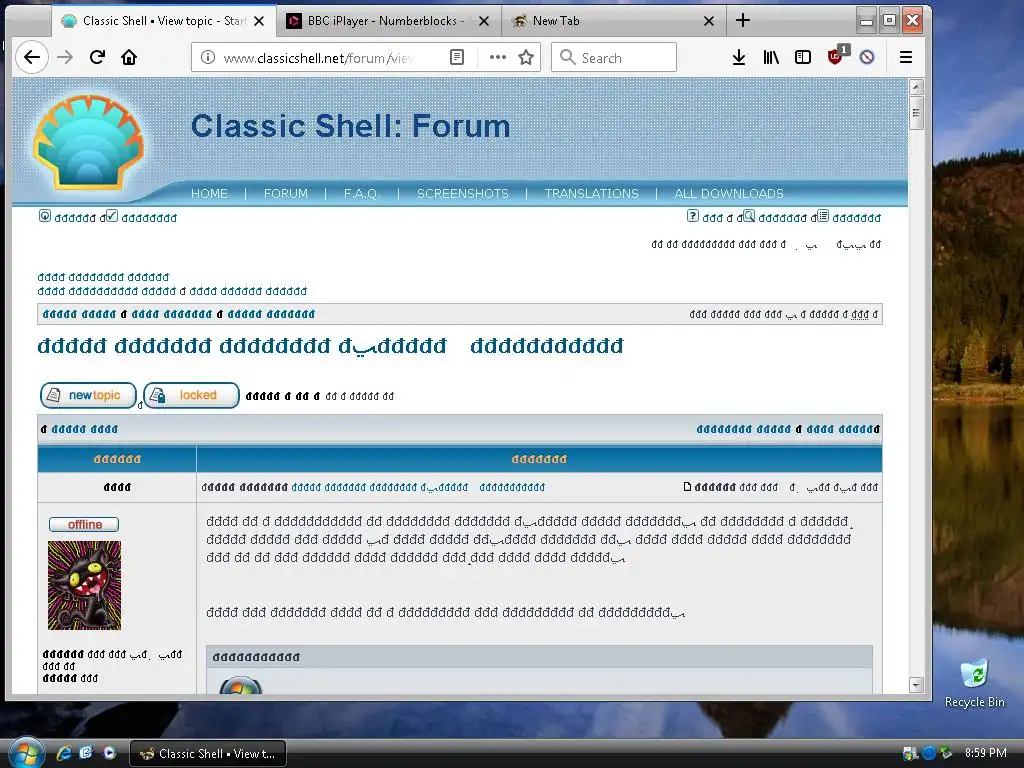Viewport: 1024px width, 768px height.
Task: Open the Firefox home page icon
Action: (x=129, y=57)
